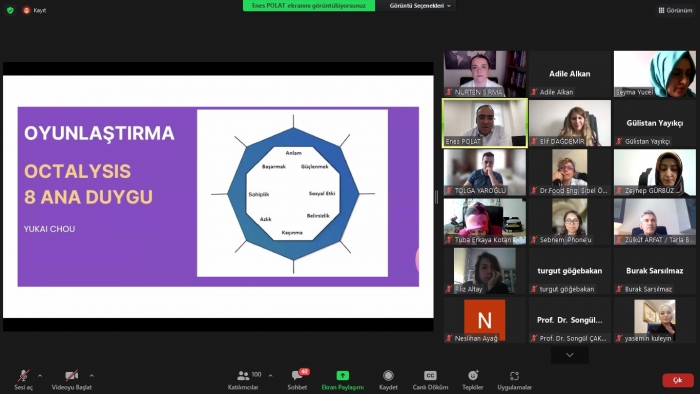
Task: Open the Sohbet chat panel
Action: (x=298, y=380)
